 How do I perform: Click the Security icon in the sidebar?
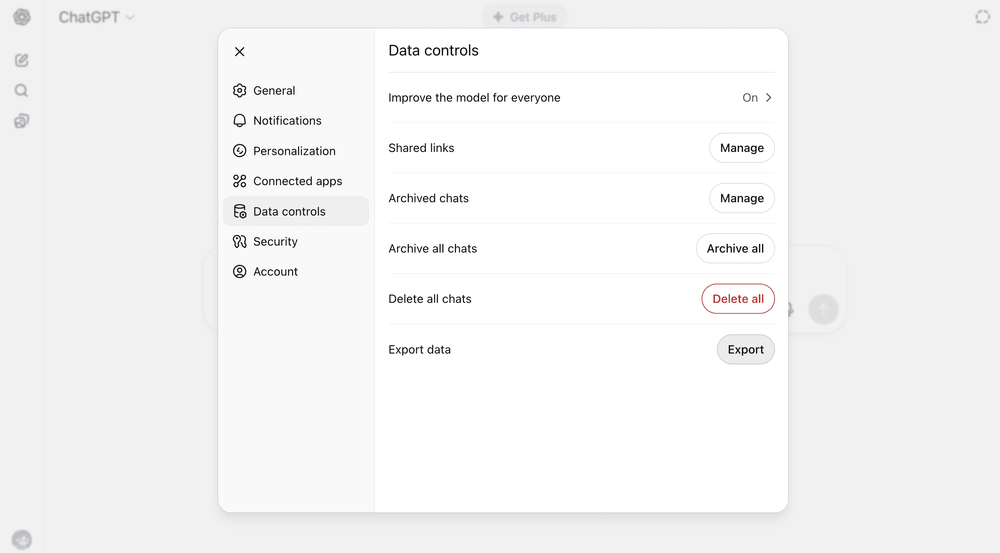(239, 242)
